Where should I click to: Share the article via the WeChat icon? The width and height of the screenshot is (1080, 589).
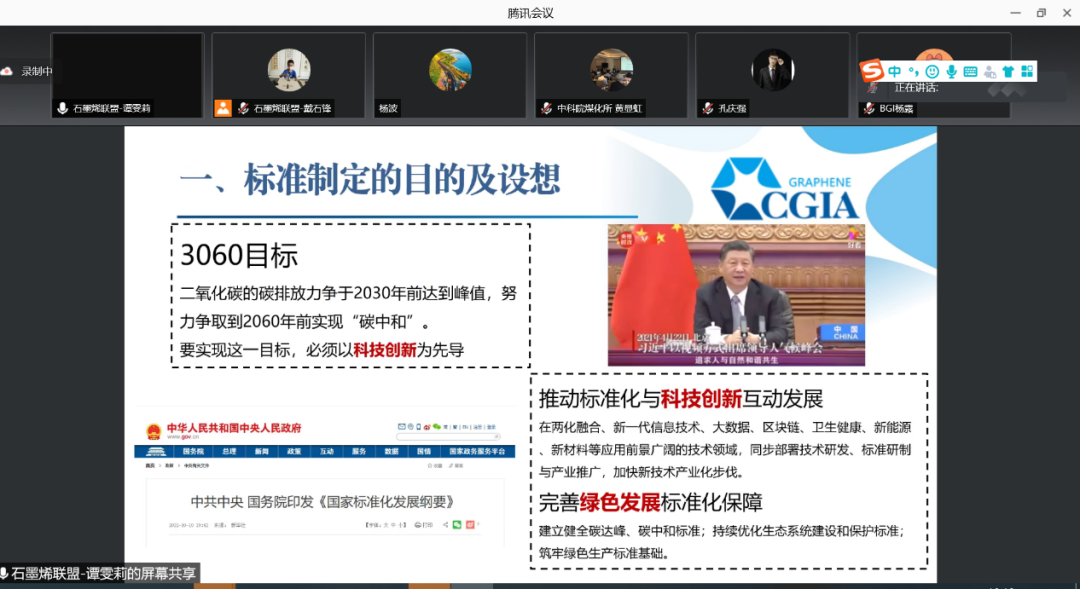tap(456, 523)
